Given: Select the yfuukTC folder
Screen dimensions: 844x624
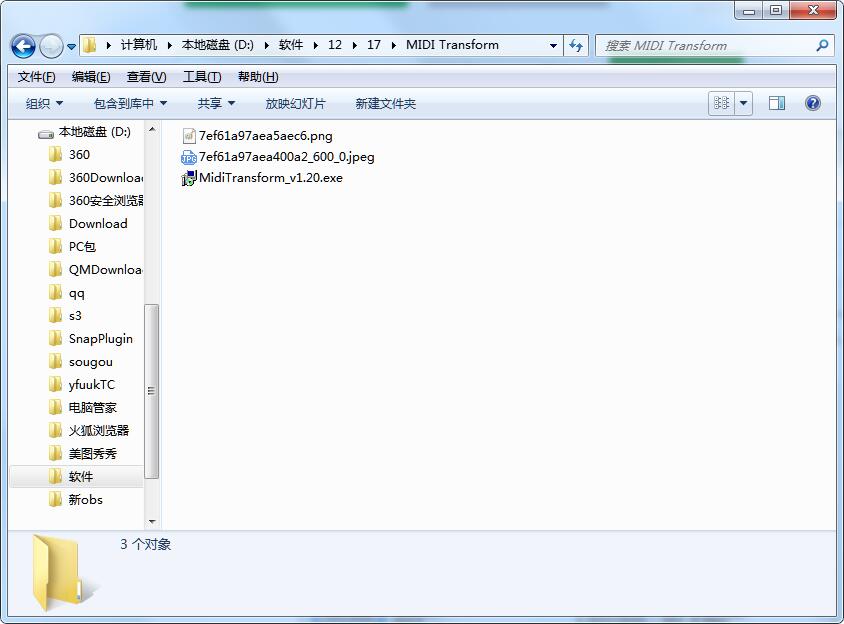Looking at the screenshot, I should [92, 385].
